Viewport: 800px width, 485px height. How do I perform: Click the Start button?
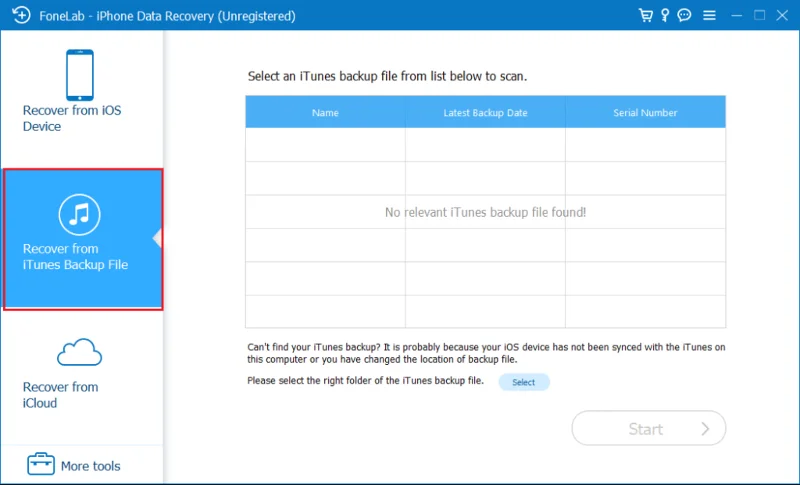point(648,428)
